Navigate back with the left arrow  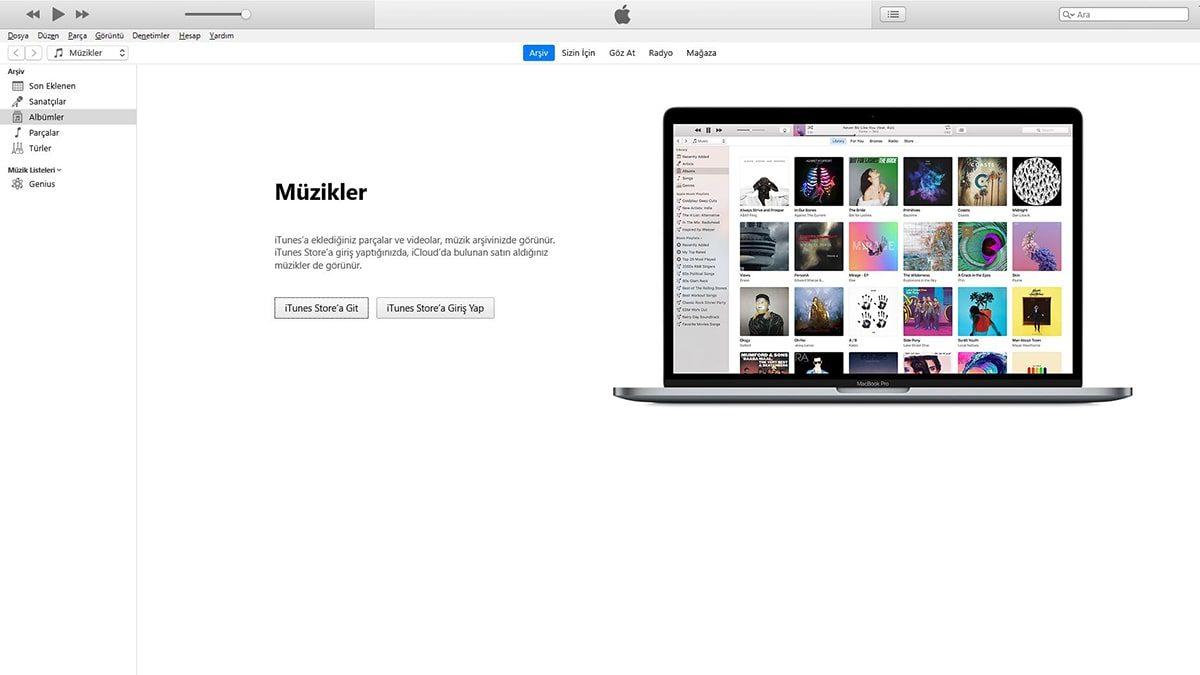tap(16, 53)
